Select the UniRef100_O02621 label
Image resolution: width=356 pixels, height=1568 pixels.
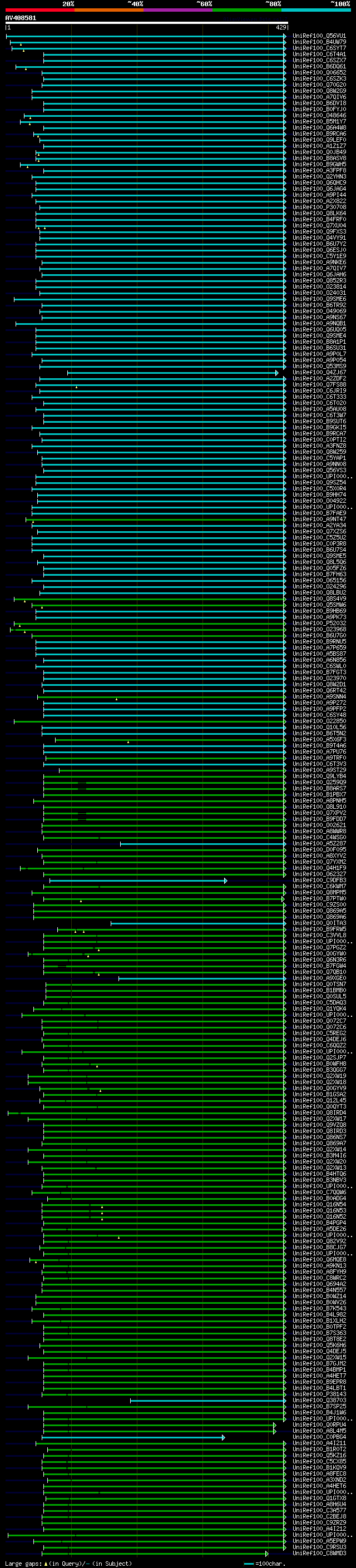[x=319, y=825]
